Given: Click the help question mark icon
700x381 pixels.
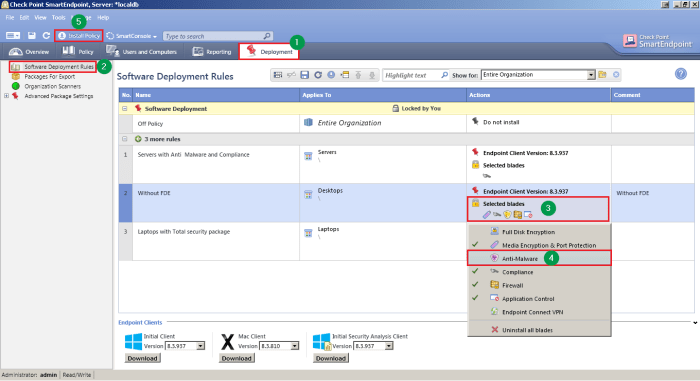Looking at the screenshot, I should coord(680,74).
